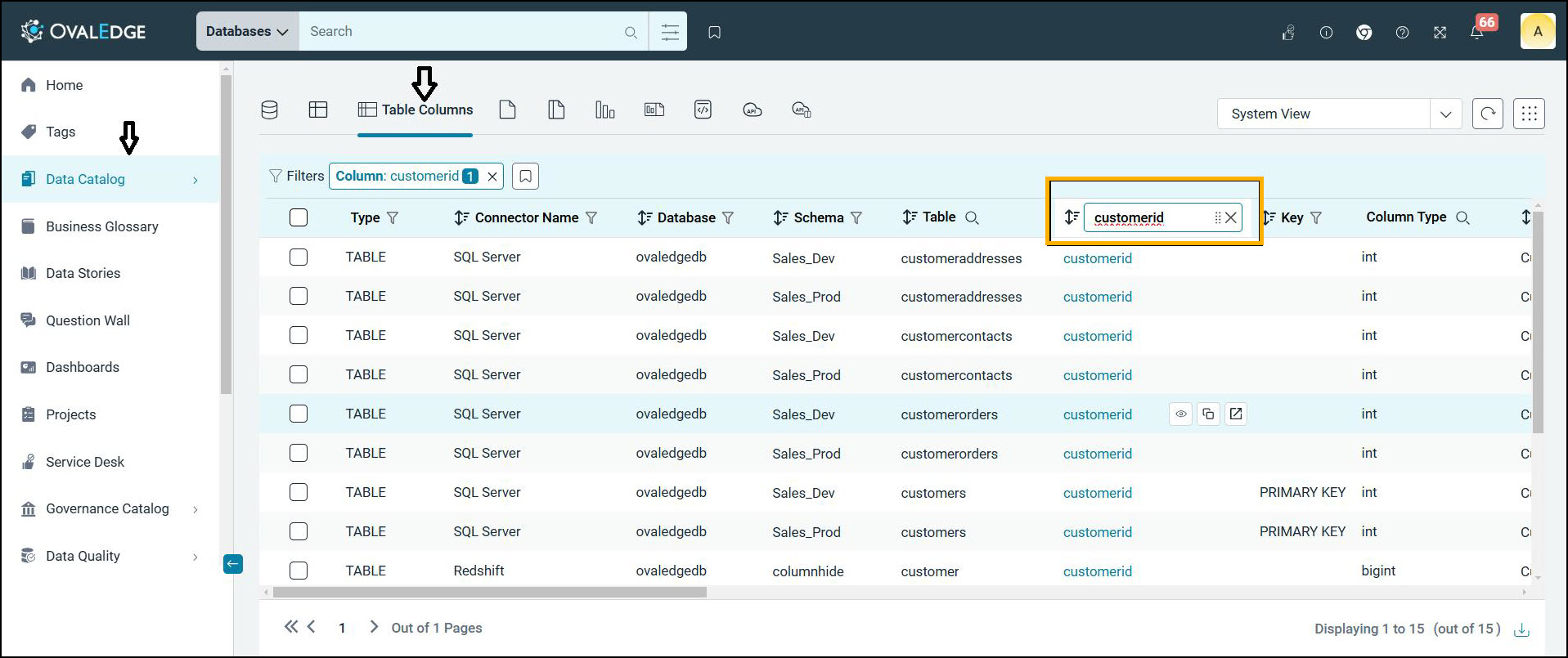Collapse the sidebar with the blue arrow
Viewport: 1568px width, 658px height.
(x=233, y=563)
